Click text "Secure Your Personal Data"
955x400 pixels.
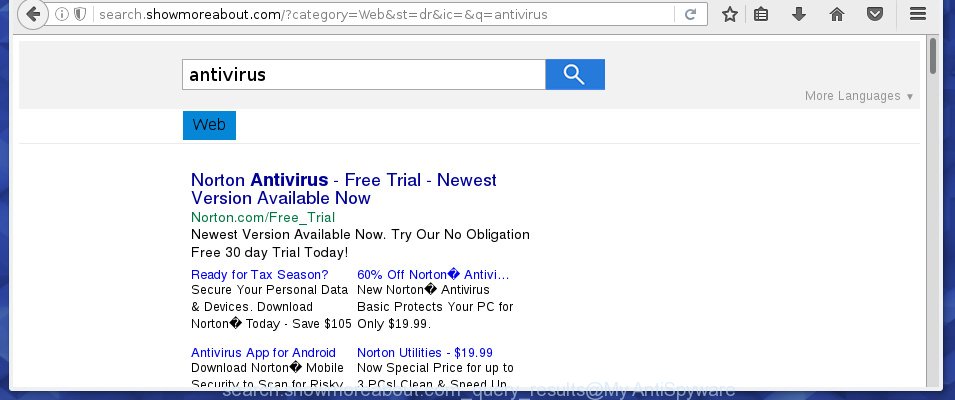tap(269, 290)
